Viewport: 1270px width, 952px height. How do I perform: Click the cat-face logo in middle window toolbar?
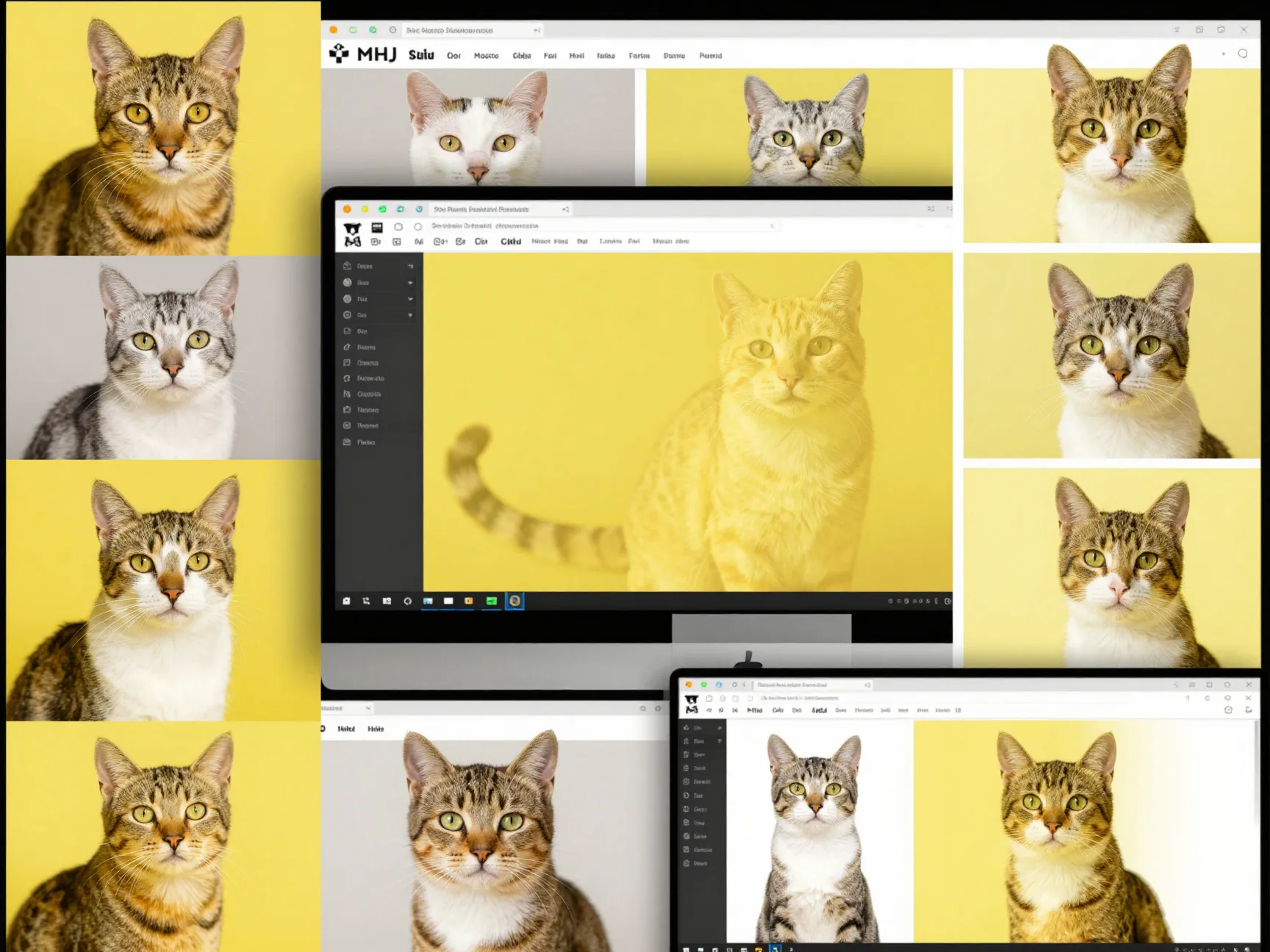(x=353, y=235)
